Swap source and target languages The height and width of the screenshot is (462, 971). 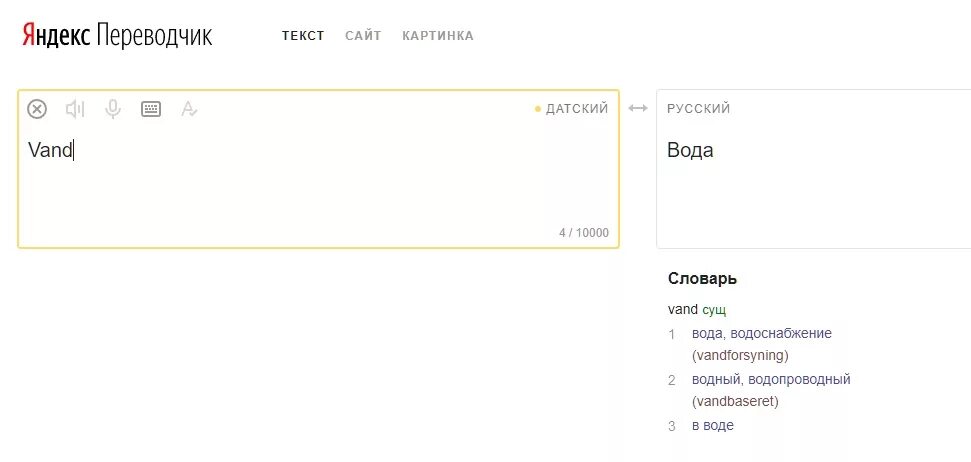[638, 108]
